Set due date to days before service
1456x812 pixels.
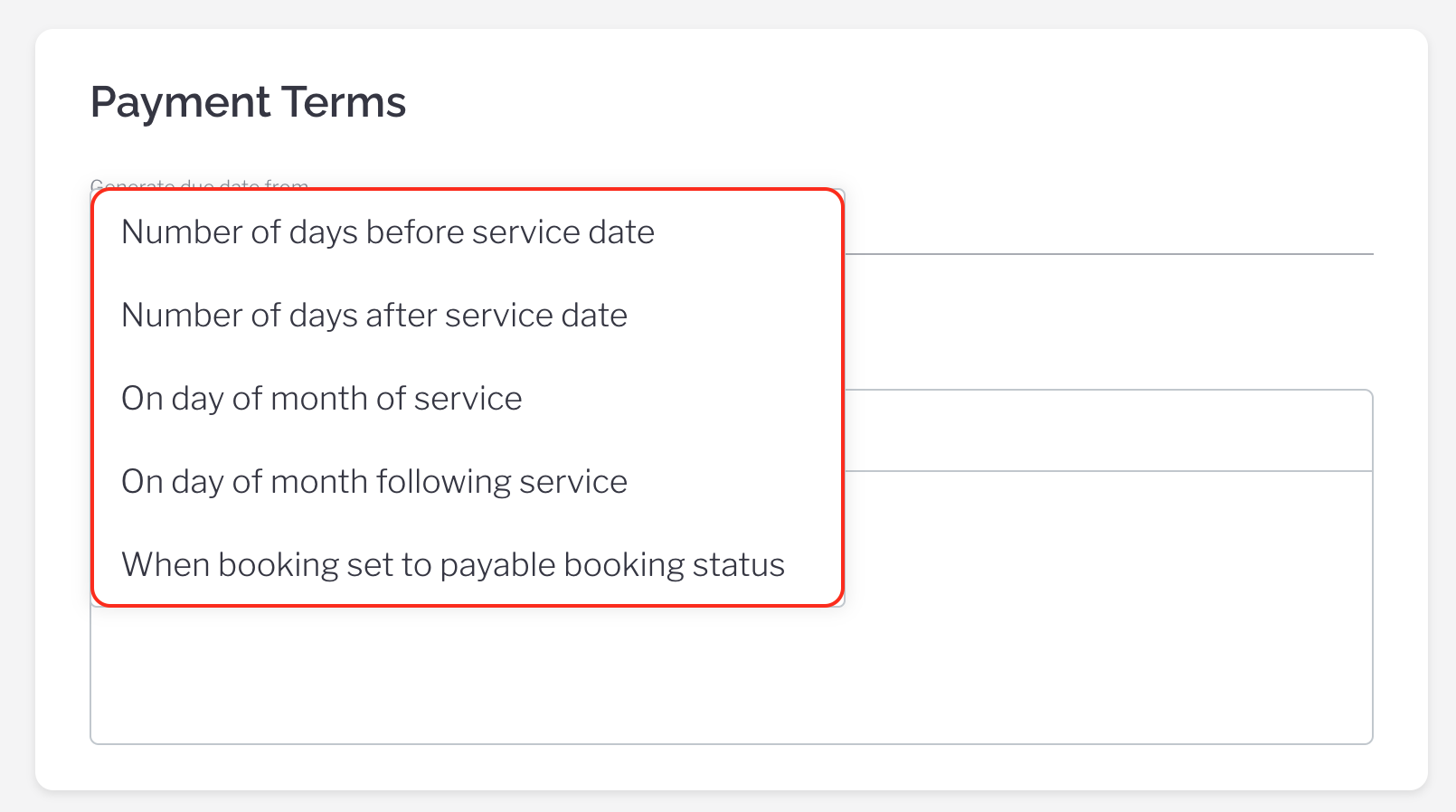click(387, 232)
